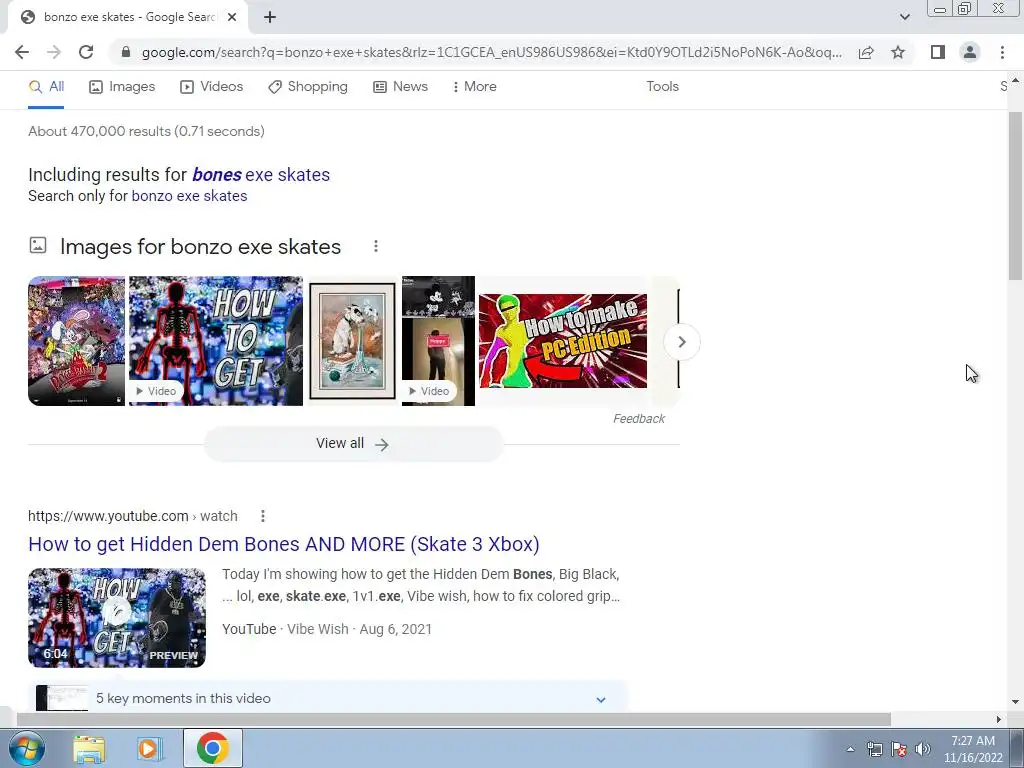Click the horizontal scrollbar right arrow

pos(999,719)
